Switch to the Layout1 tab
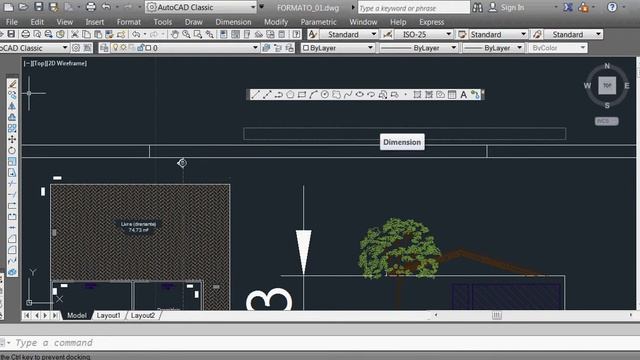This screenshot has height=360, width=640. (x=109, y=315)
